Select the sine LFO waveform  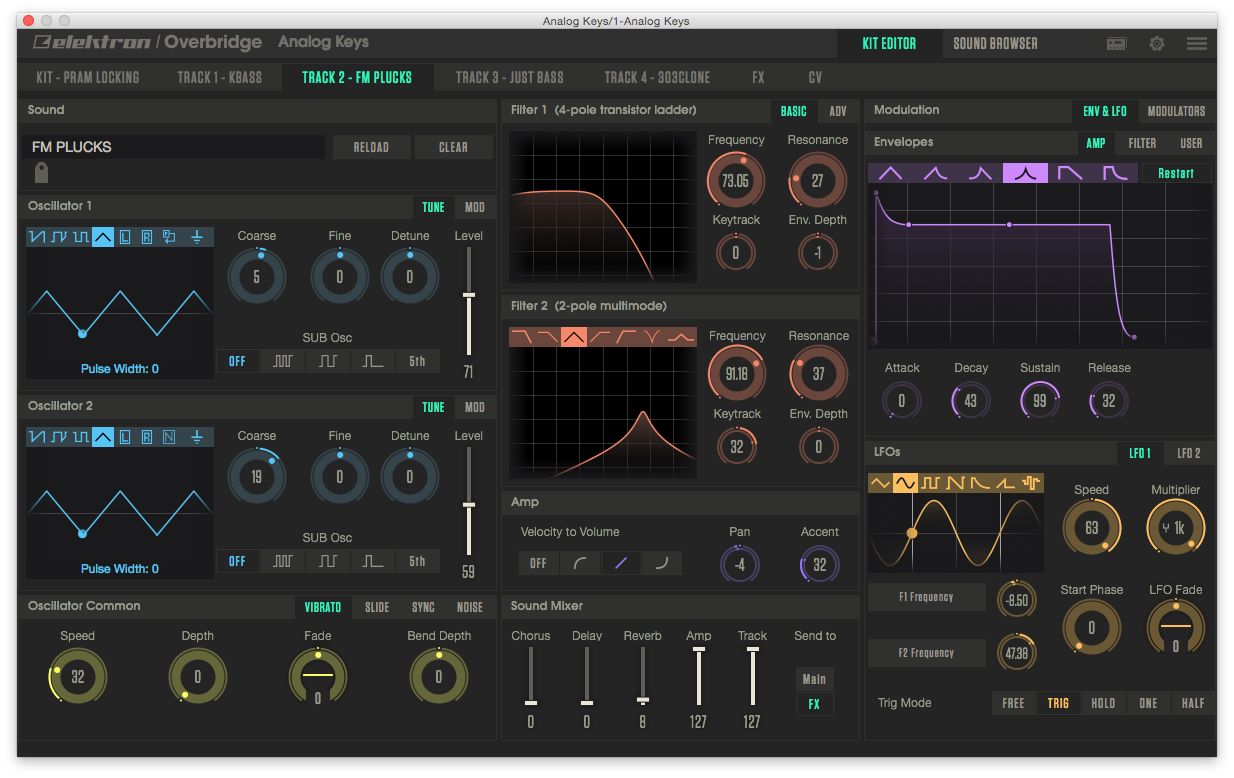(x=905, y=483)
